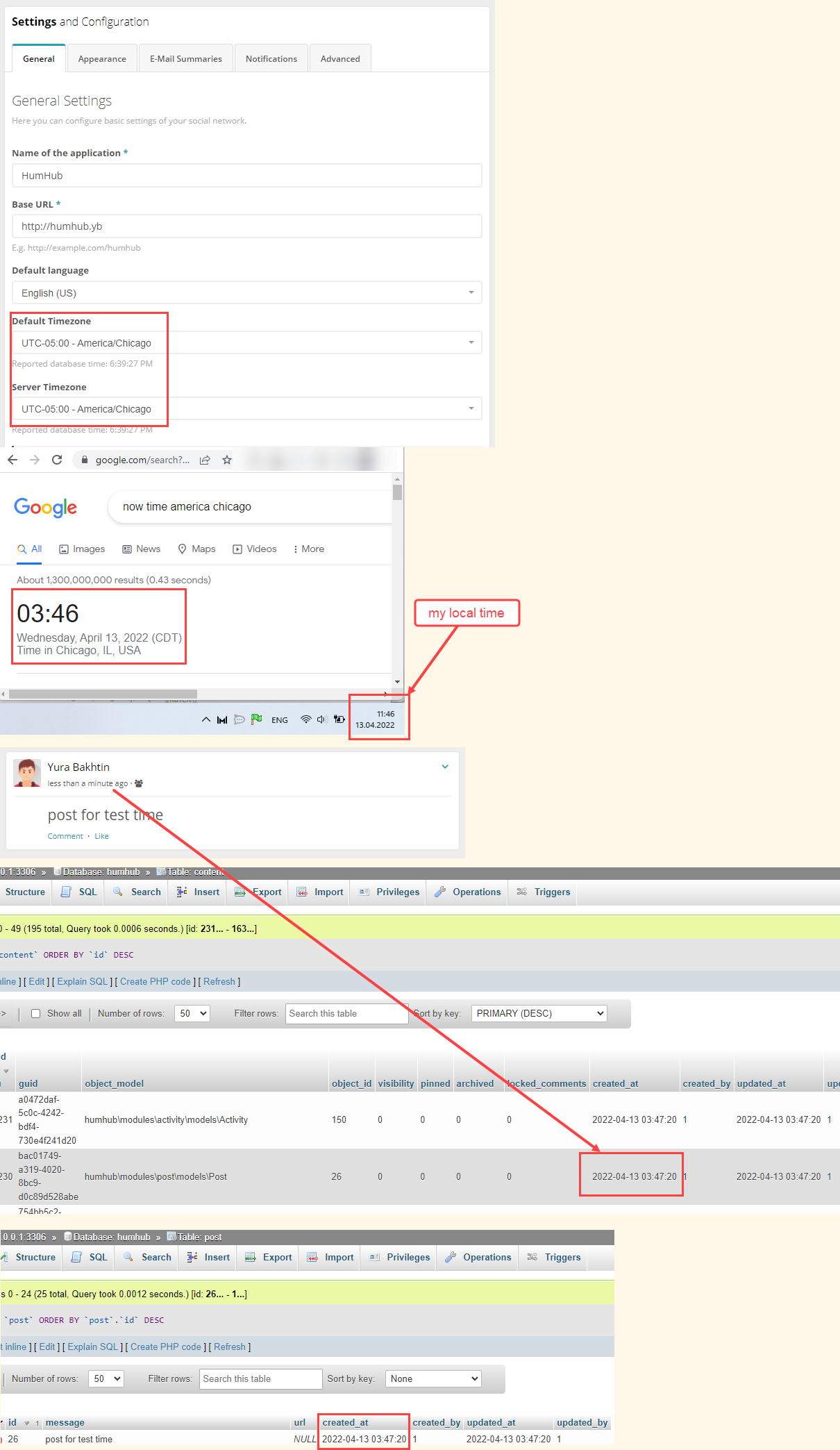The height and width of the screenshot is (1450, 840).
Task: Sort content table by created_at column
Action: pyautogui.click(x=615, y=1084)
